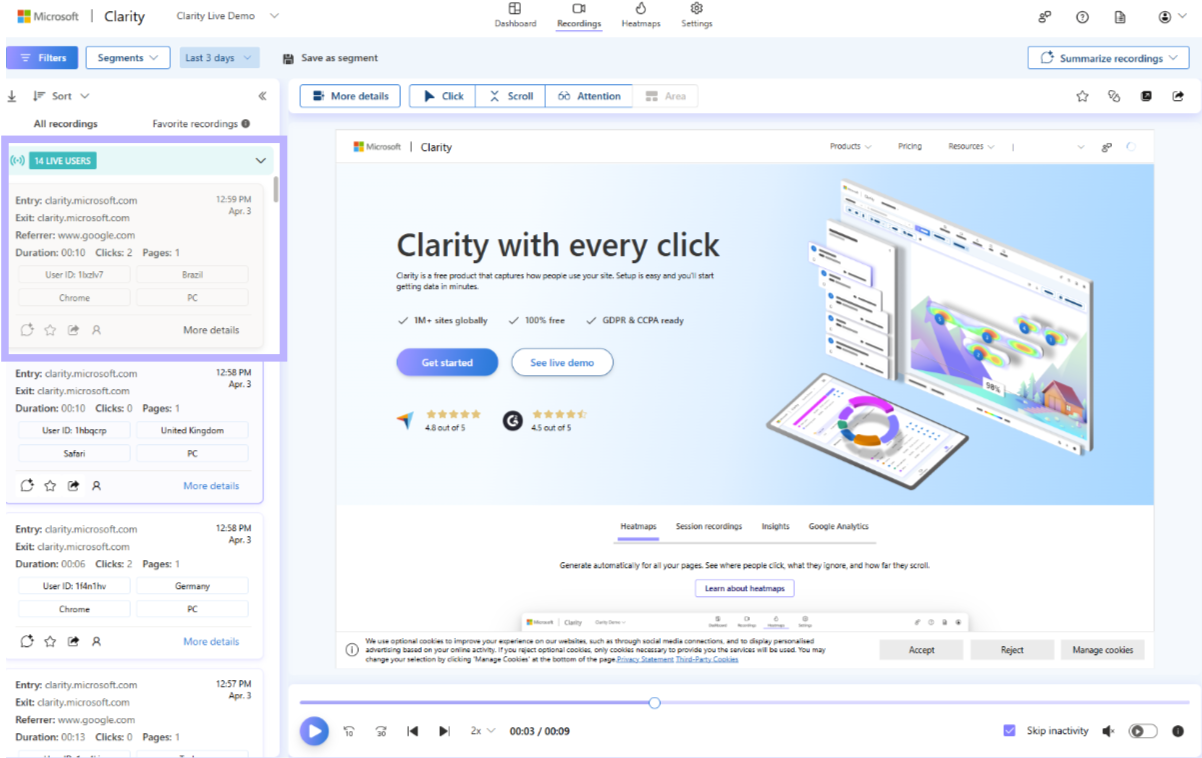Open the player info icon
This screenshot has height=758, width=1202.
[1178, 731]
